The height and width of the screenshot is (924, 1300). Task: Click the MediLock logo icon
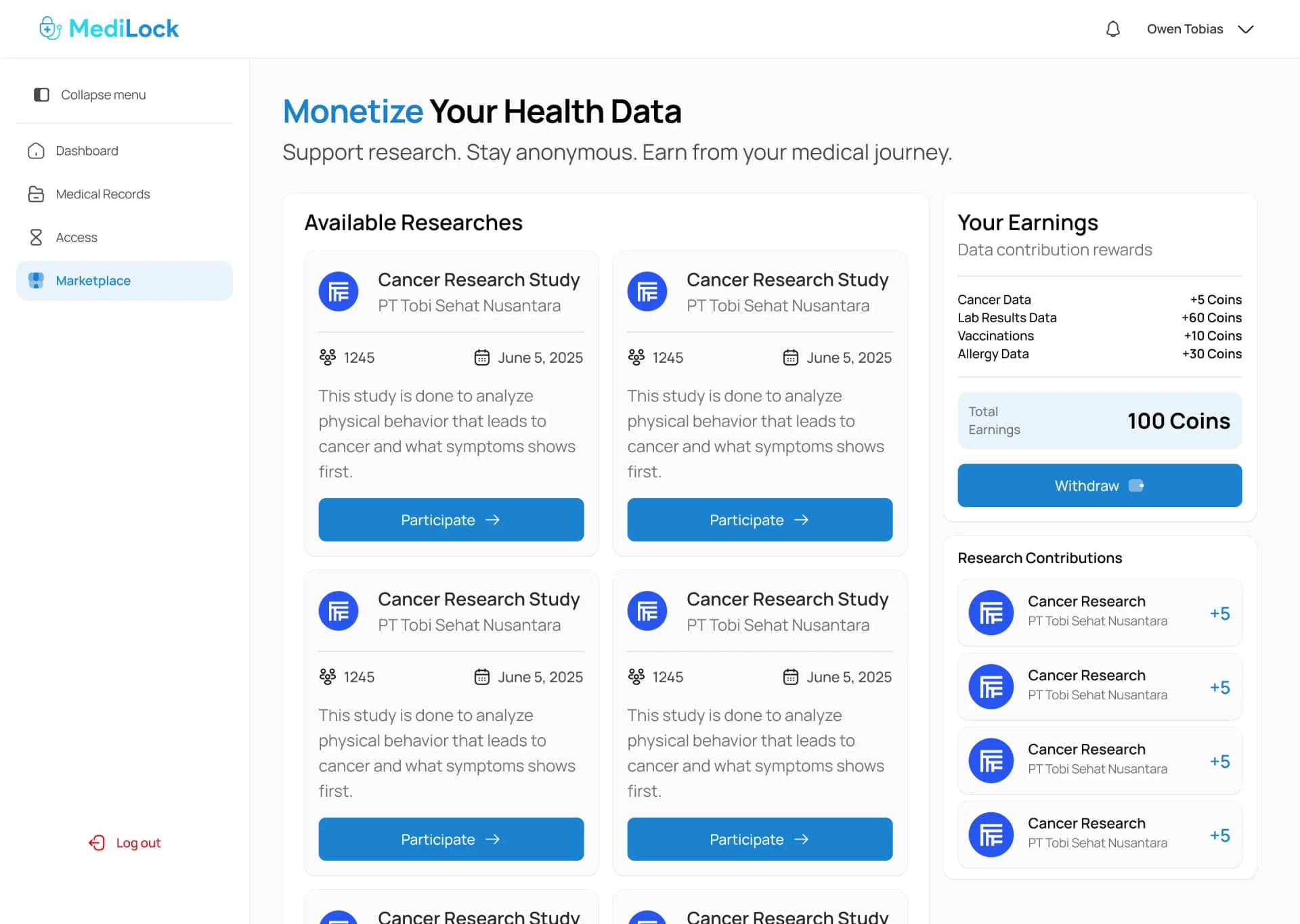click(x=50, y=28)
